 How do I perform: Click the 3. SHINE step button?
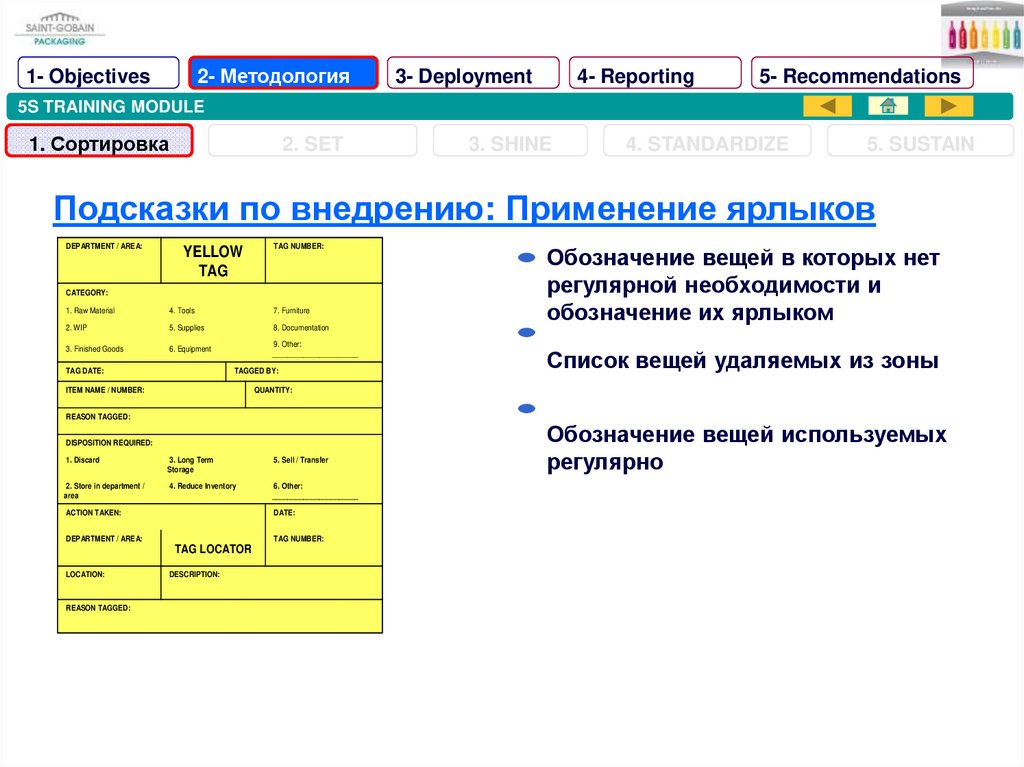tap(509, 143)
